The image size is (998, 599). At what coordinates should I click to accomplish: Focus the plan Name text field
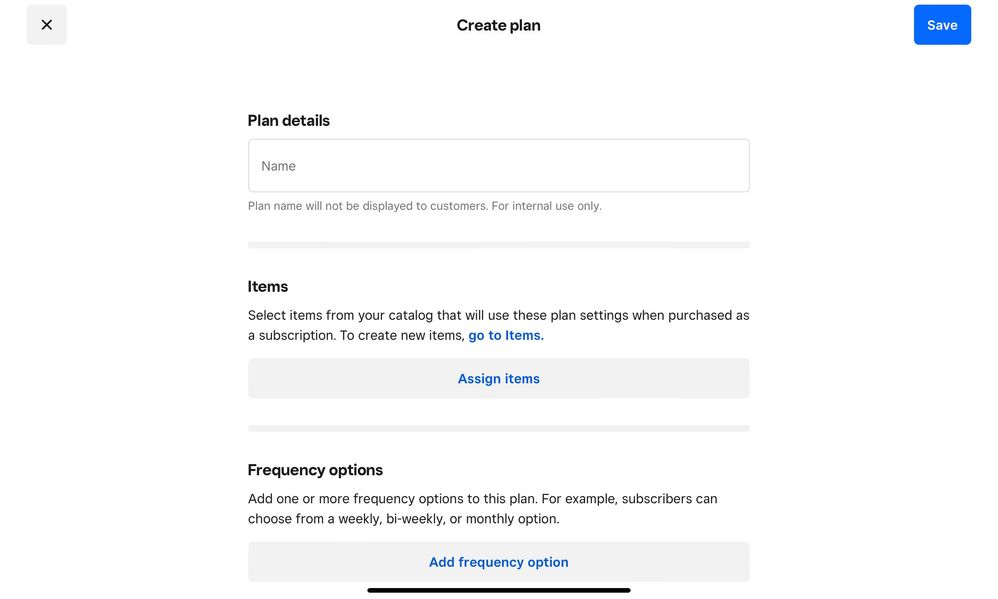[498, 166]
